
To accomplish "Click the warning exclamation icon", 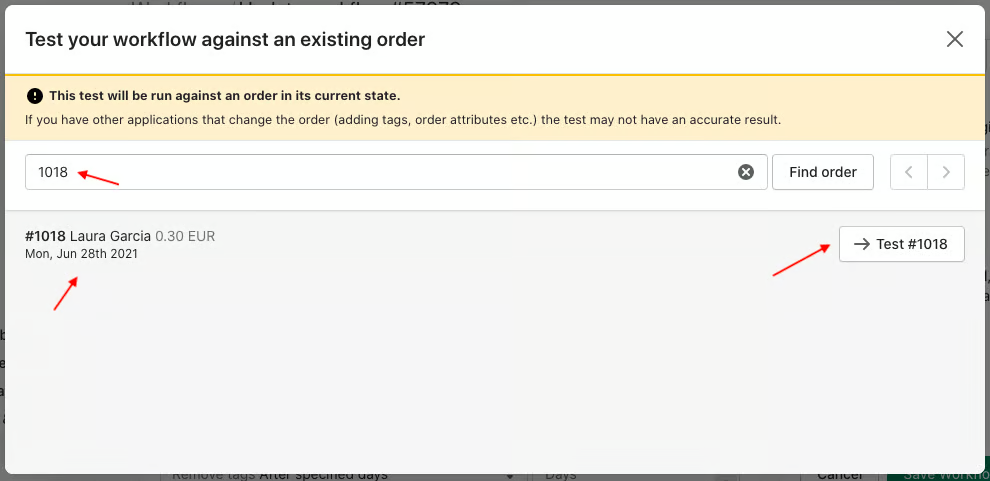I will pos(35,96).
